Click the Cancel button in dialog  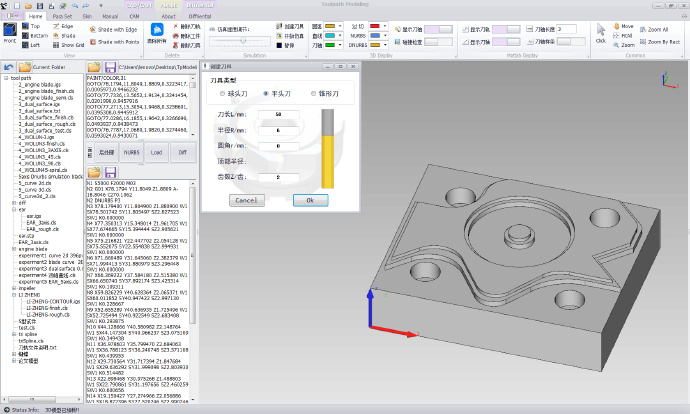tap(245, 200)
